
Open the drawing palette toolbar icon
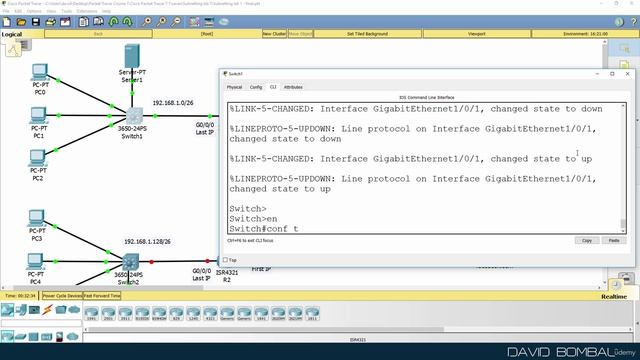(194, 22)
